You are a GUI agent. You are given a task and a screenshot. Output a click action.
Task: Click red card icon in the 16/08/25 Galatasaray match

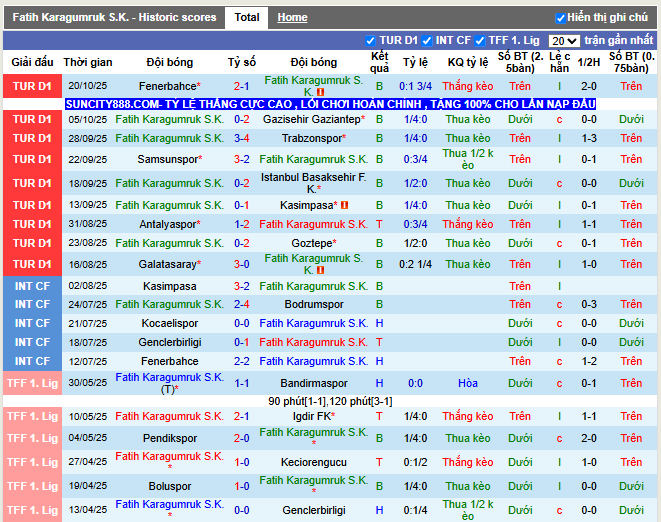(320, 270)
